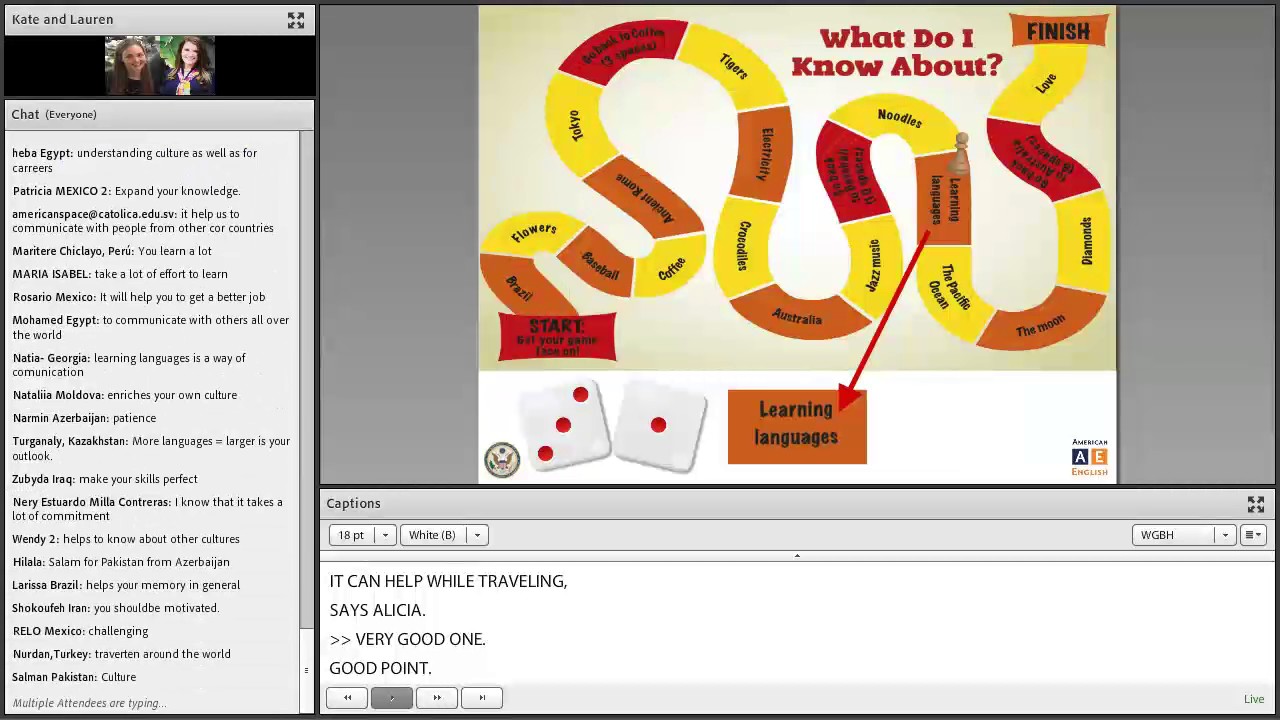Select Patricia MEXICO 2's message
The width and height of the screenshot is (1280, 720).
(126, 191)
